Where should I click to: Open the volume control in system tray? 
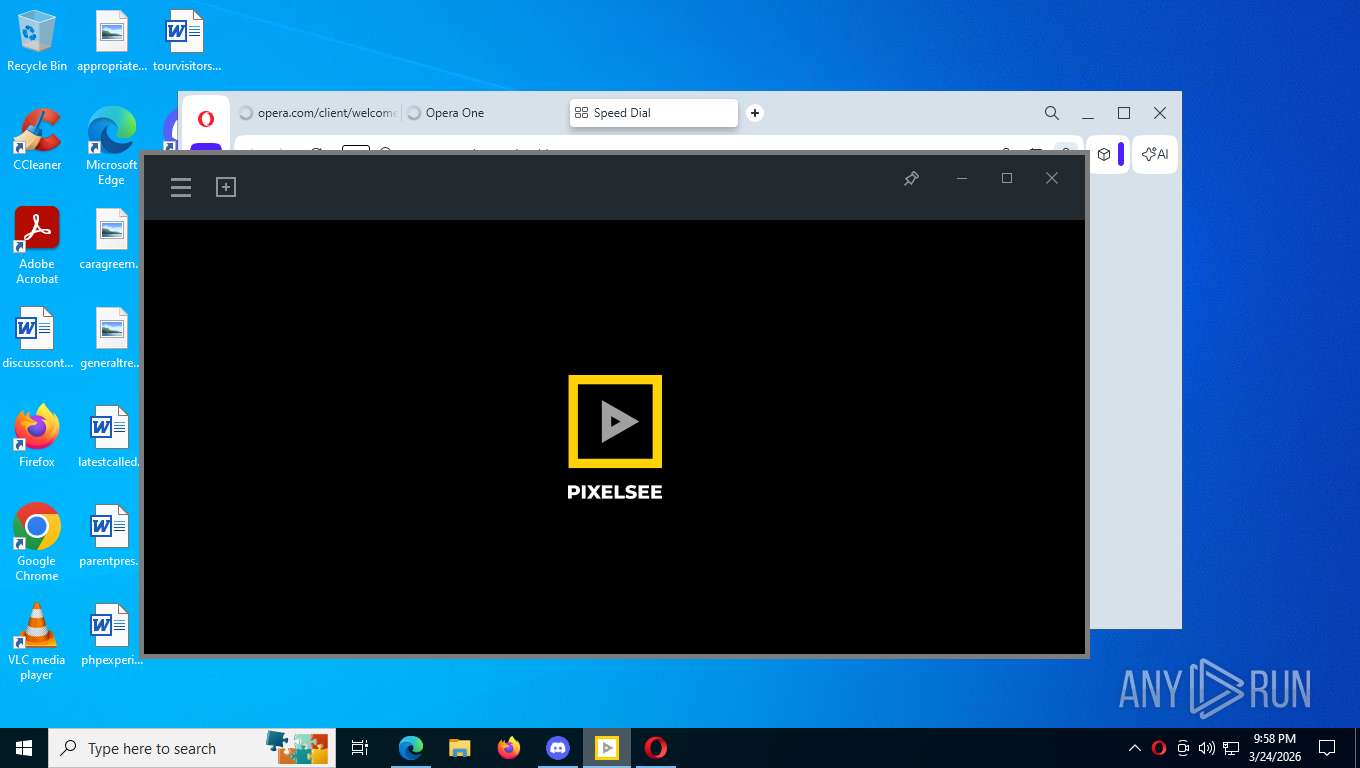[1207, 748]
